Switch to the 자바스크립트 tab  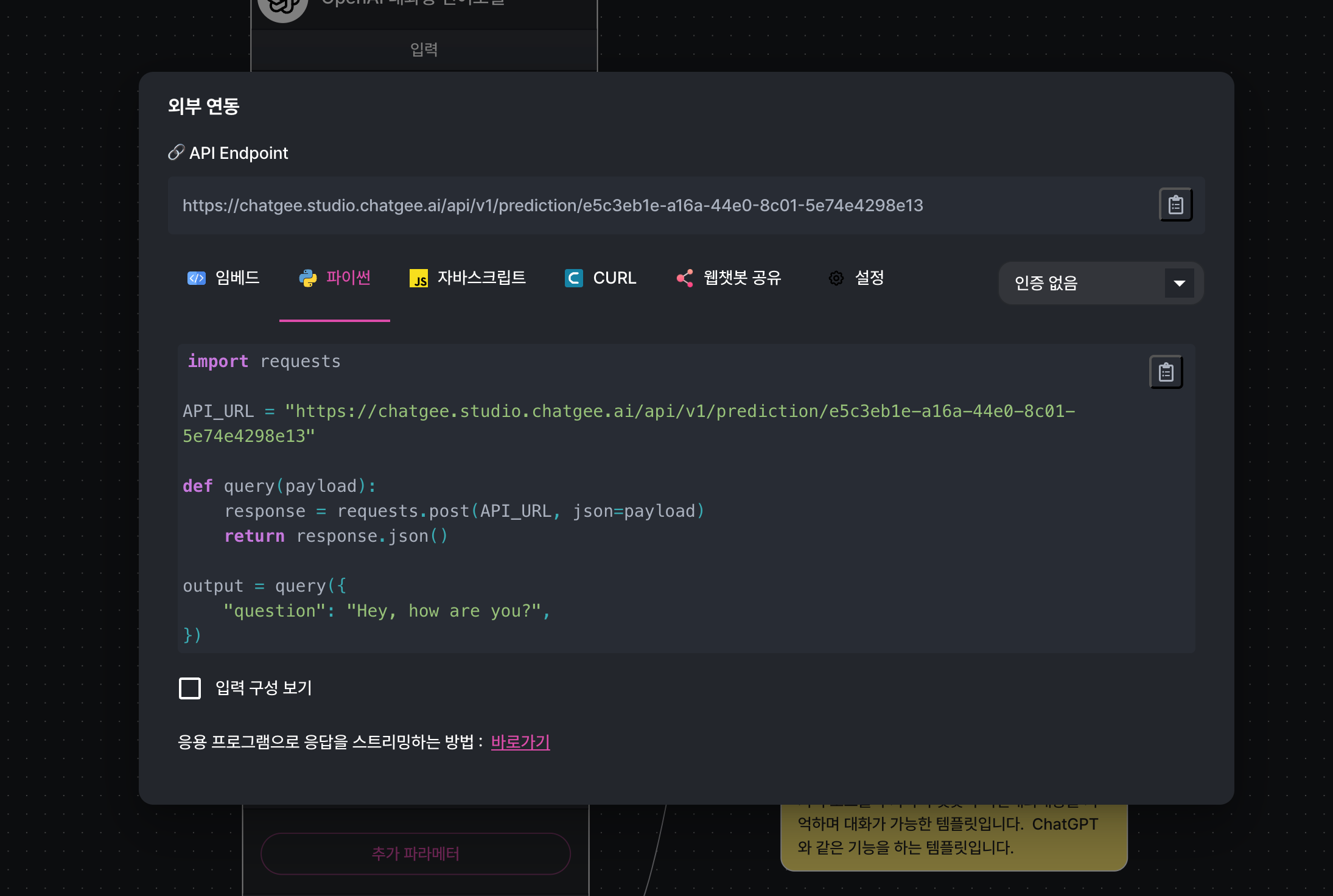[x=481, y=278]
